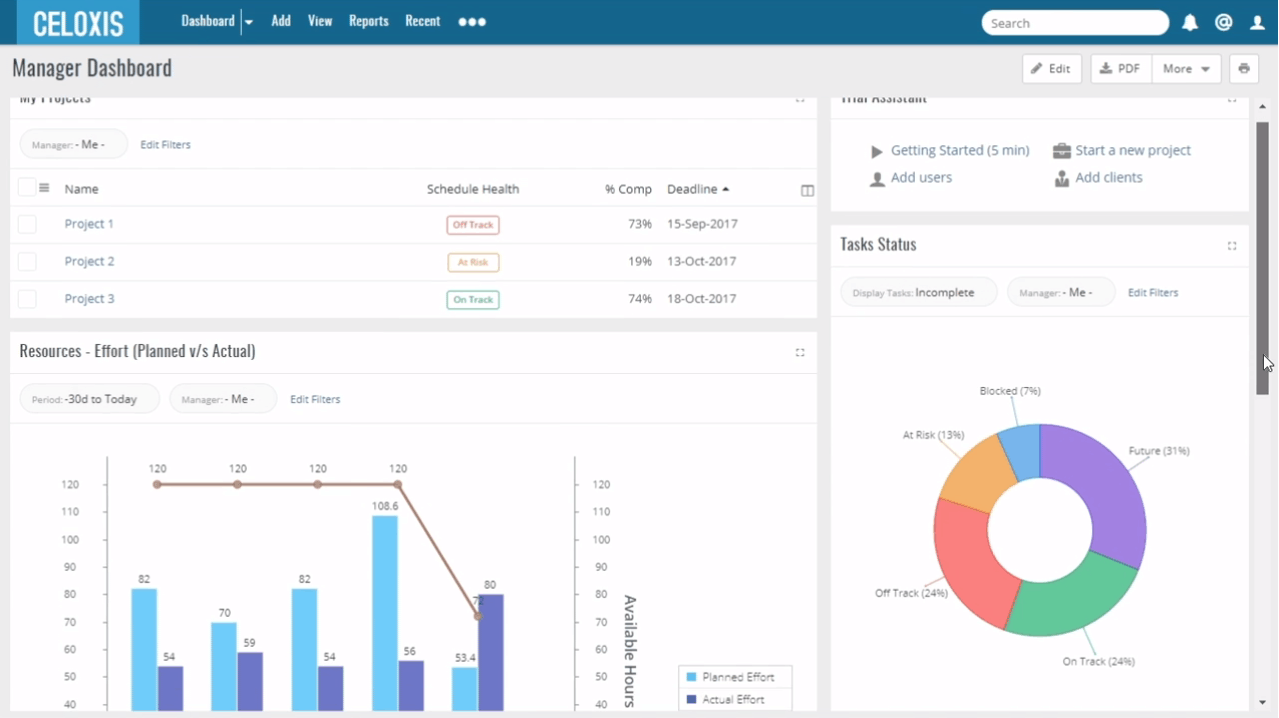The image size is (1279, 718).
Task: Expand the Dashboard dropdown arrow
Action: click(x=249, y=22)
